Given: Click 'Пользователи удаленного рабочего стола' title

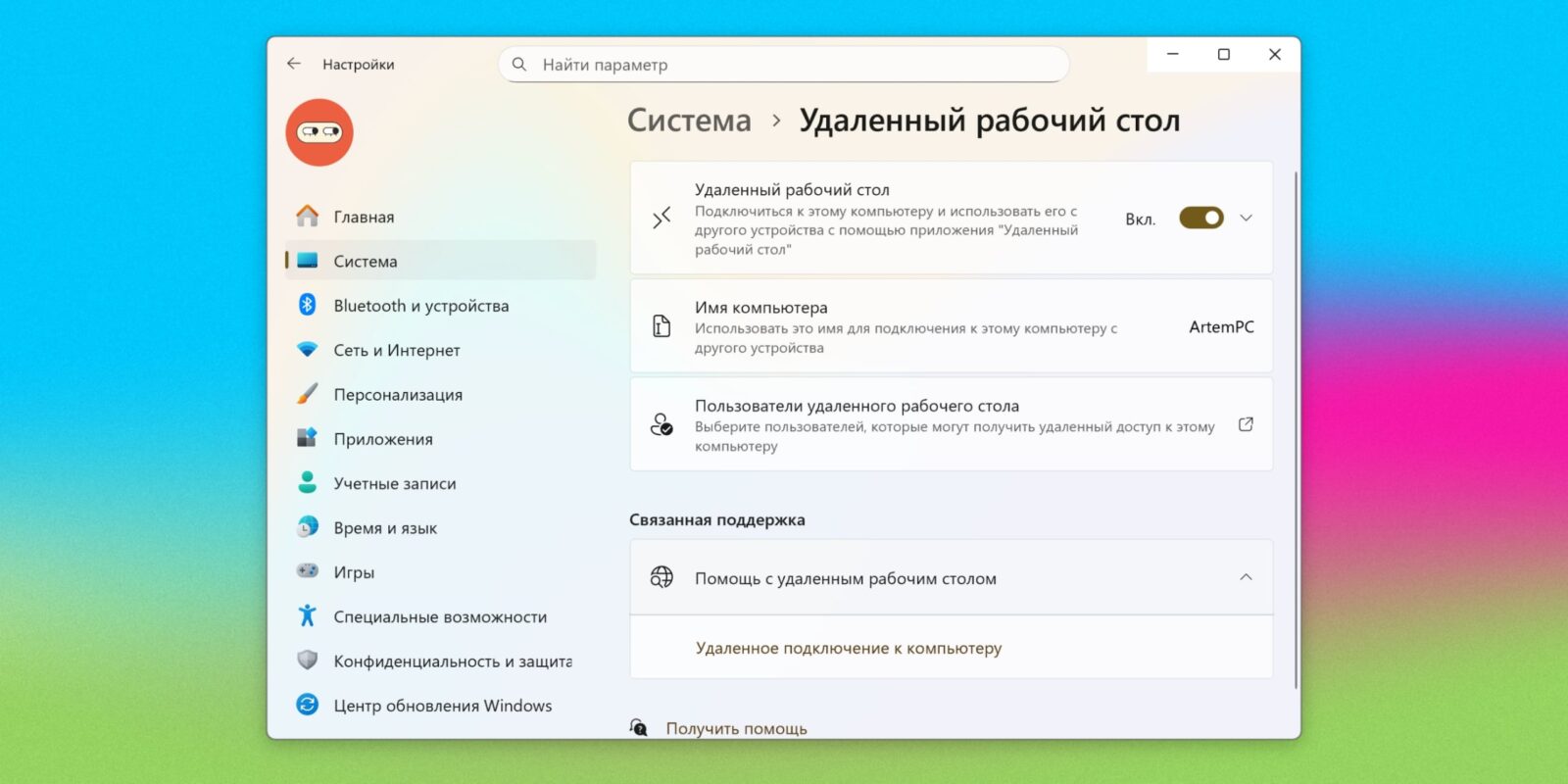Looking at the screenshot, I should [x=857, y=405].
